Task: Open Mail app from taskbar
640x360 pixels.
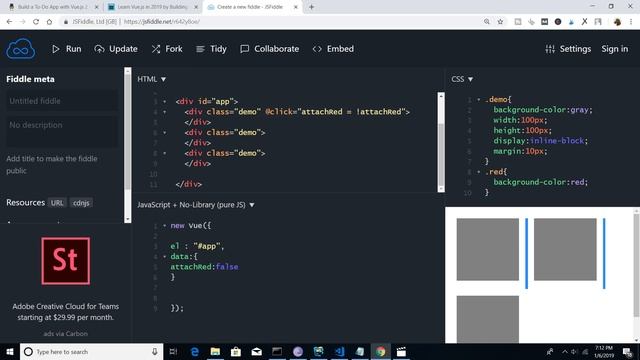Action: click(x=256, y=352)
